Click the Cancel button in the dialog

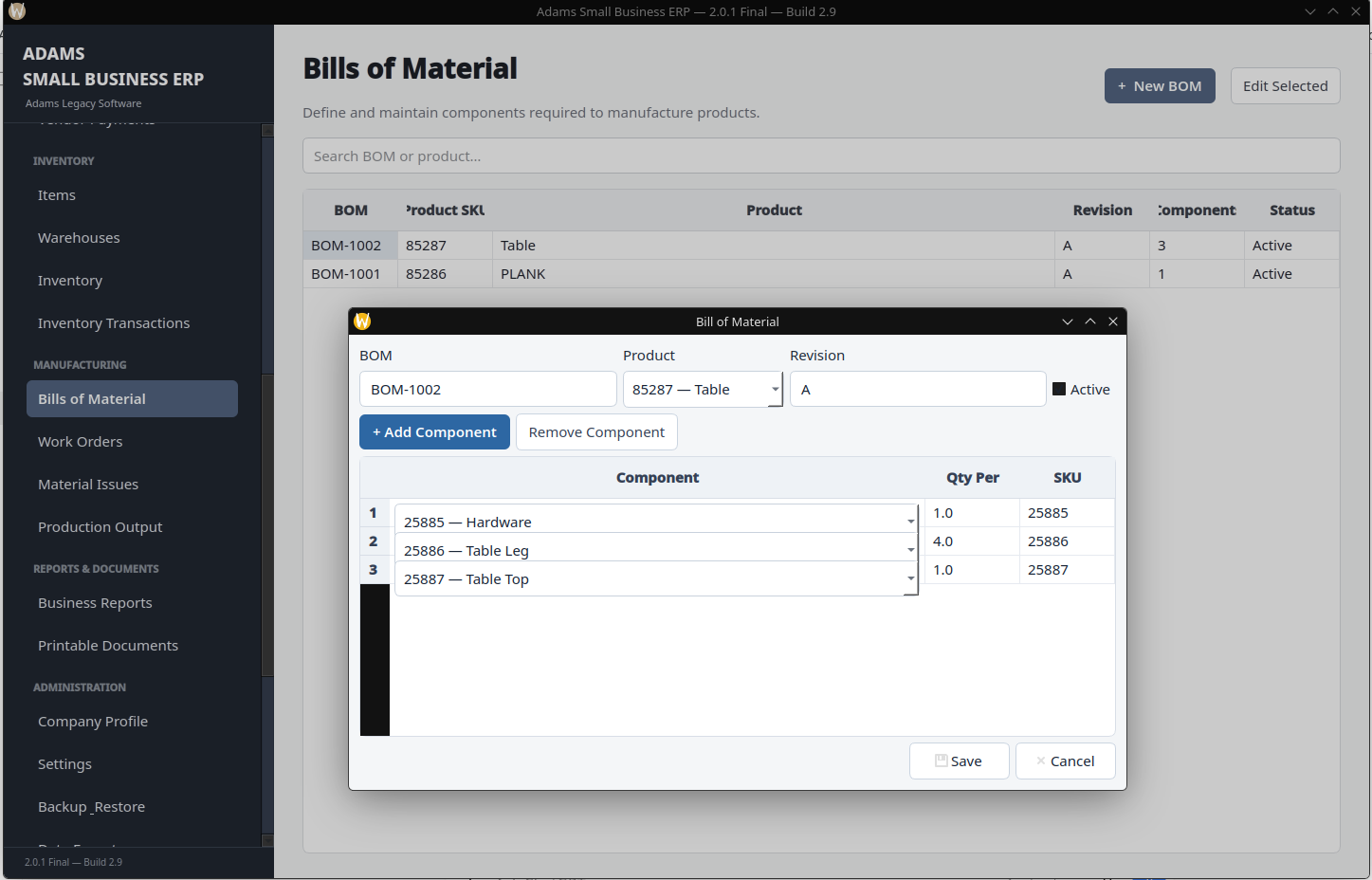click(1065, 761)
